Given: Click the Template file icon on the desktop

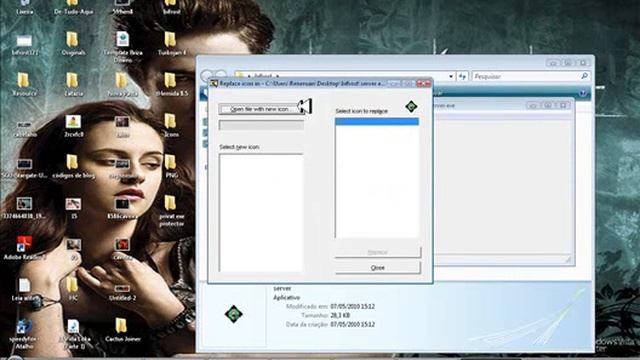Looking at the screenshot, I should 122,48.
